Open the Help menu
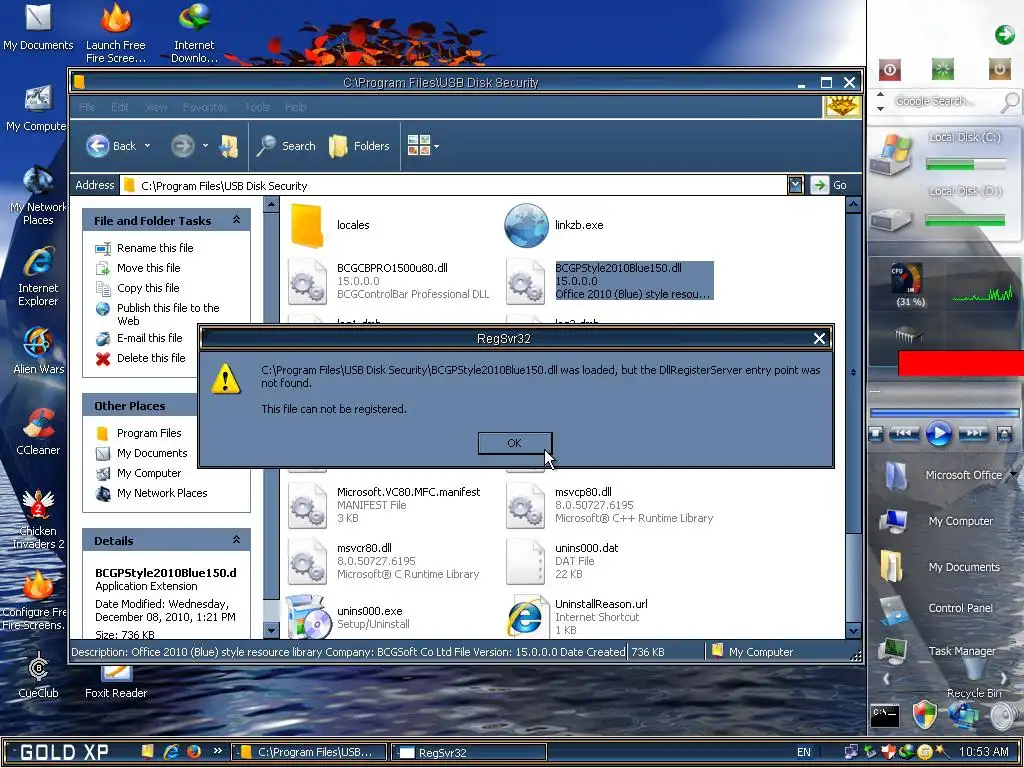This screenshot has width=1024, height=768. coord(295,107)
